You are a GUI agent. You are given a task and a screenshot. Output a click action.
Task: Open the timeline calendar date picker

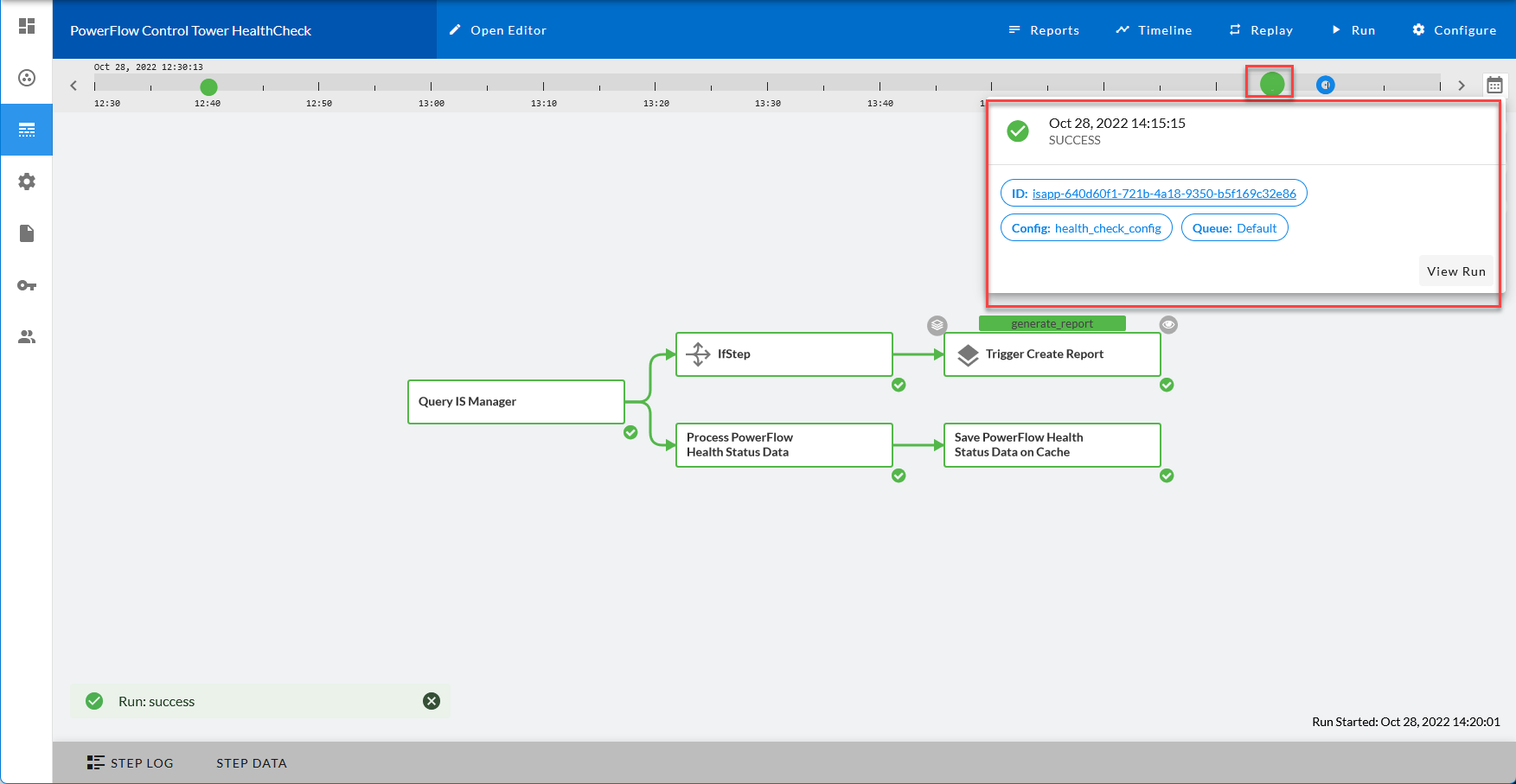tap(1494, 86)
